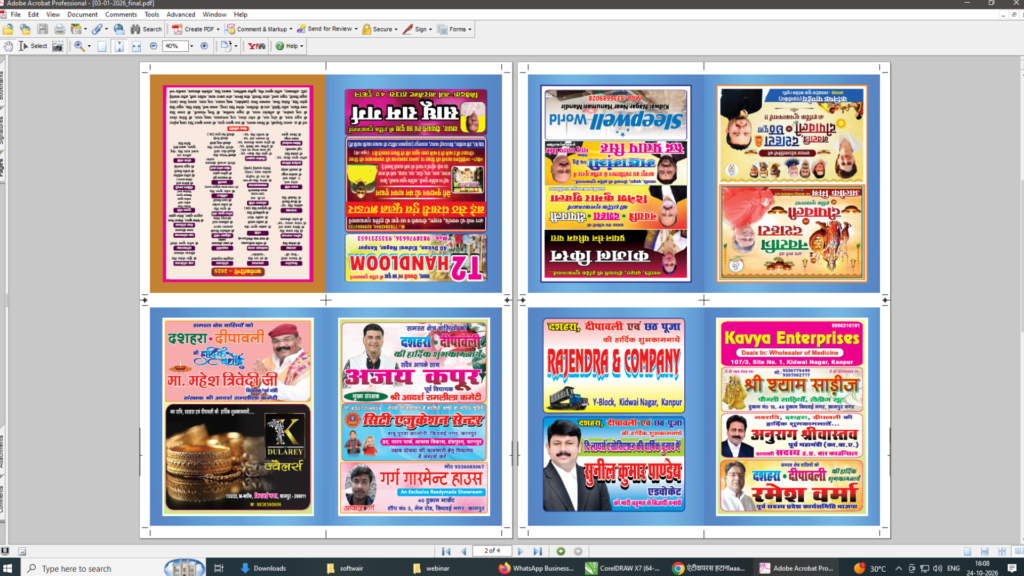Open the Search binoculars tool
This screenshot has width=1024, height=576.
pyautogui.click(x=146, y=29)
